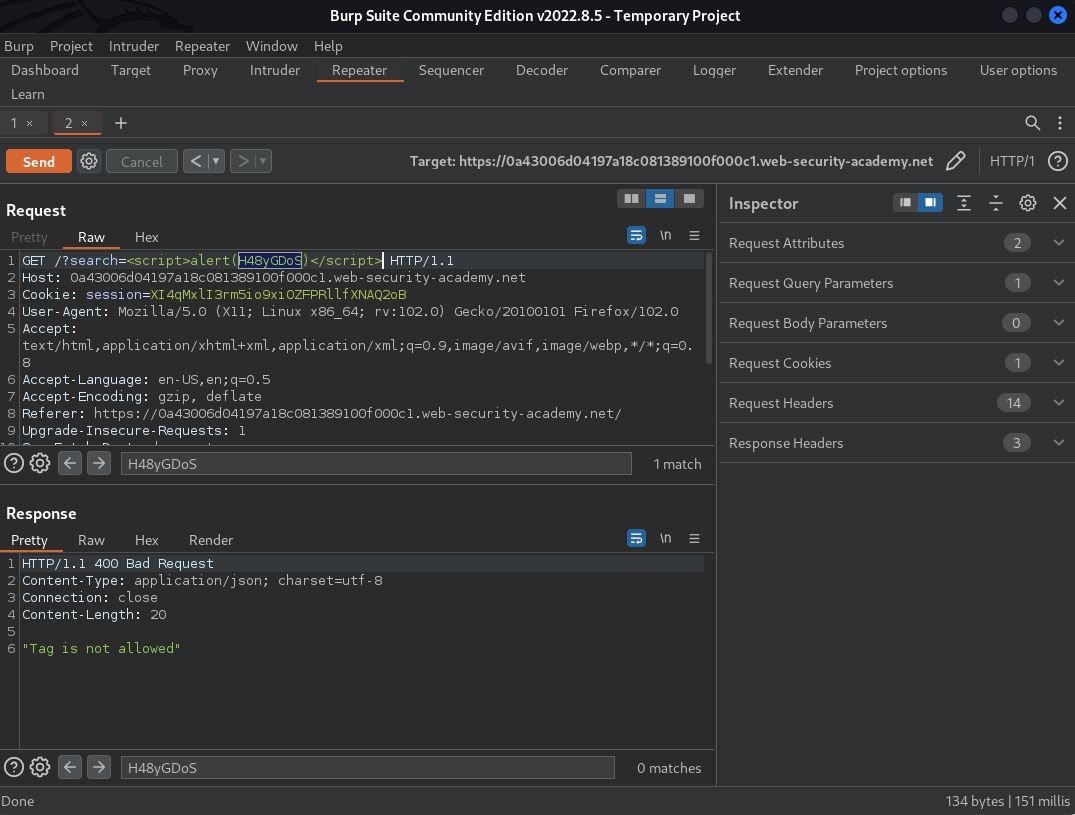Open the Project menu
The width and height of the screenshot is (1075, 815).
coord(71,46)
